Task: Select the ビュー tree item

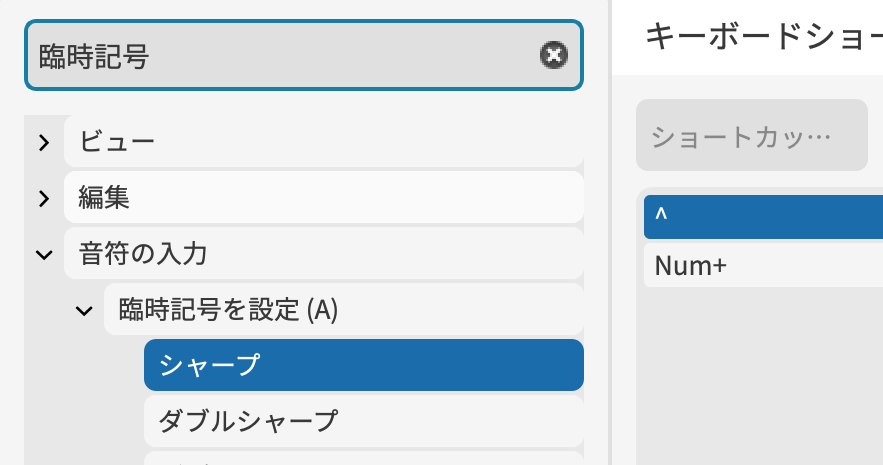Action: click(322, 143)
